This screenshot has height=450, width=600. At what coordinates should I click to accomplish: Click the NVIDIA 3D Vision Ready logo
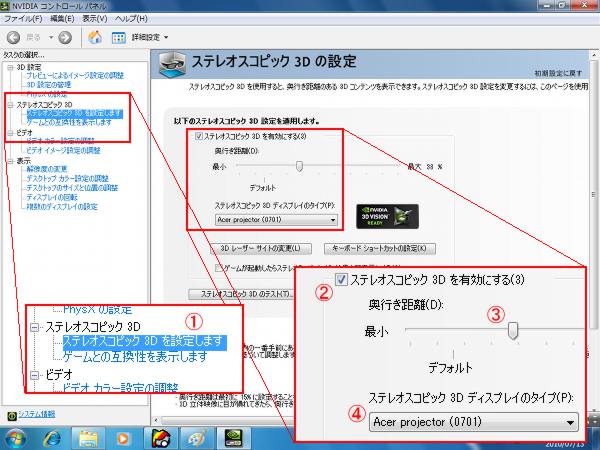(387, 217)
